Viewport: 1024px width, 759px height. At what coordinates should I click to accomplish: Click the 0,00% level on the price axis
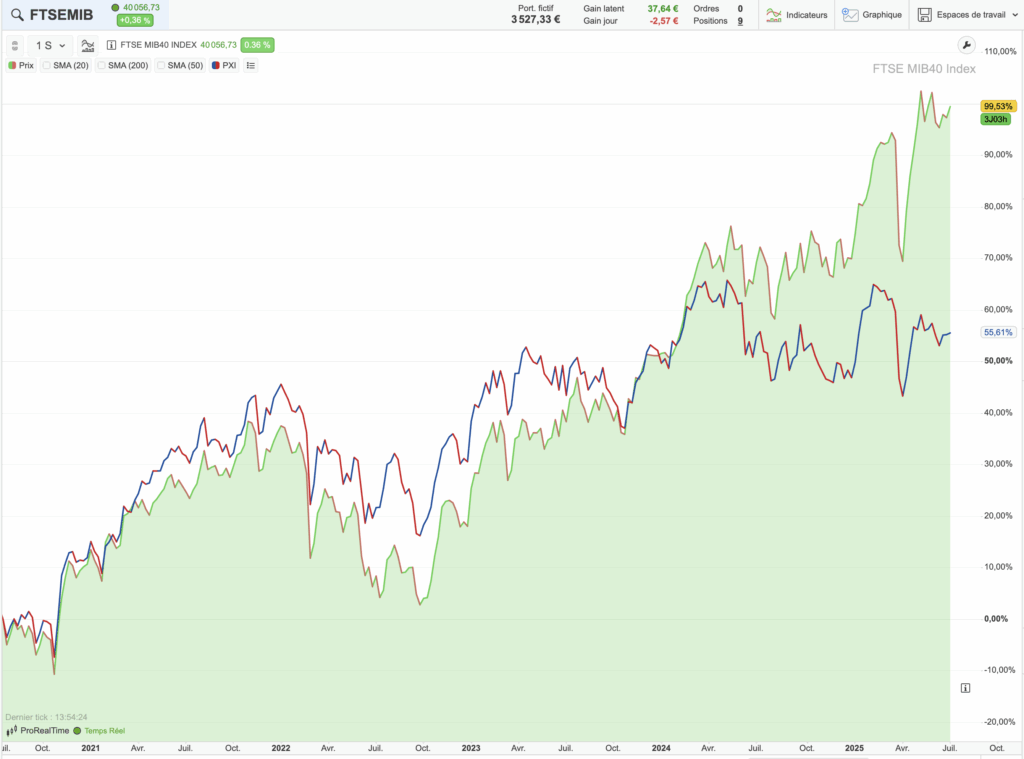click(x=996, y=619)
